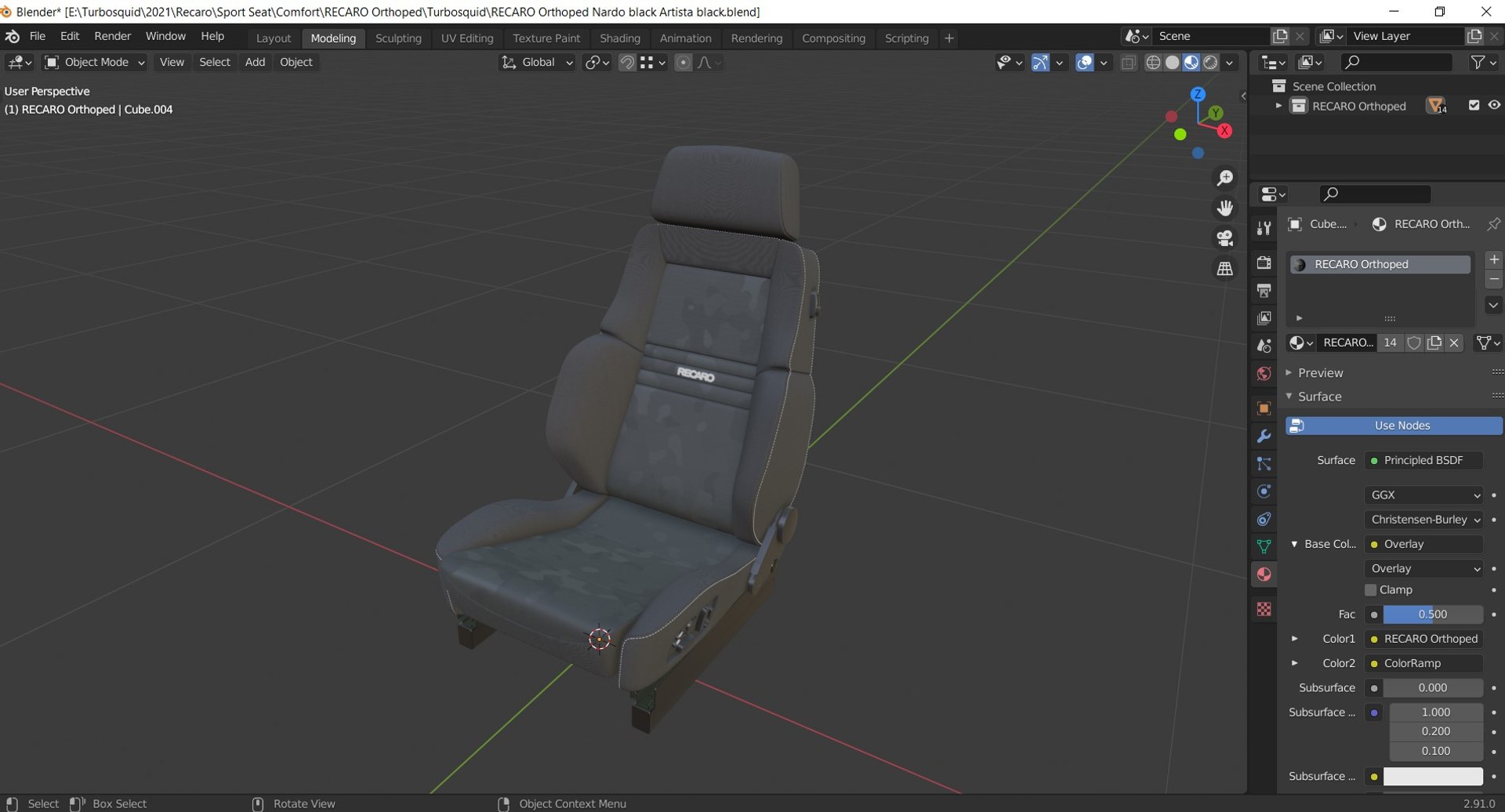Click the zoom magnifier viewport gizmo

click(x=1224, y=178)
